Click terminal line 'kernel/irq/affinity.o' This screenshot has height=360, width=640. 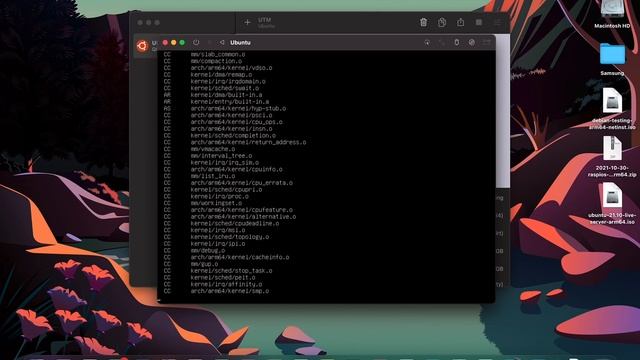pyautogui.click(x=226, y=284)
